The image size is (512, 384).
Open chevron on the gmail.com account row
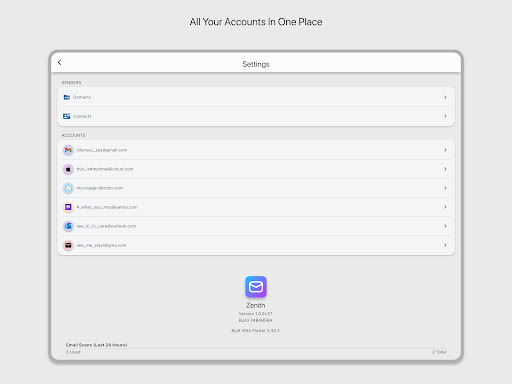tap(445, 150)
